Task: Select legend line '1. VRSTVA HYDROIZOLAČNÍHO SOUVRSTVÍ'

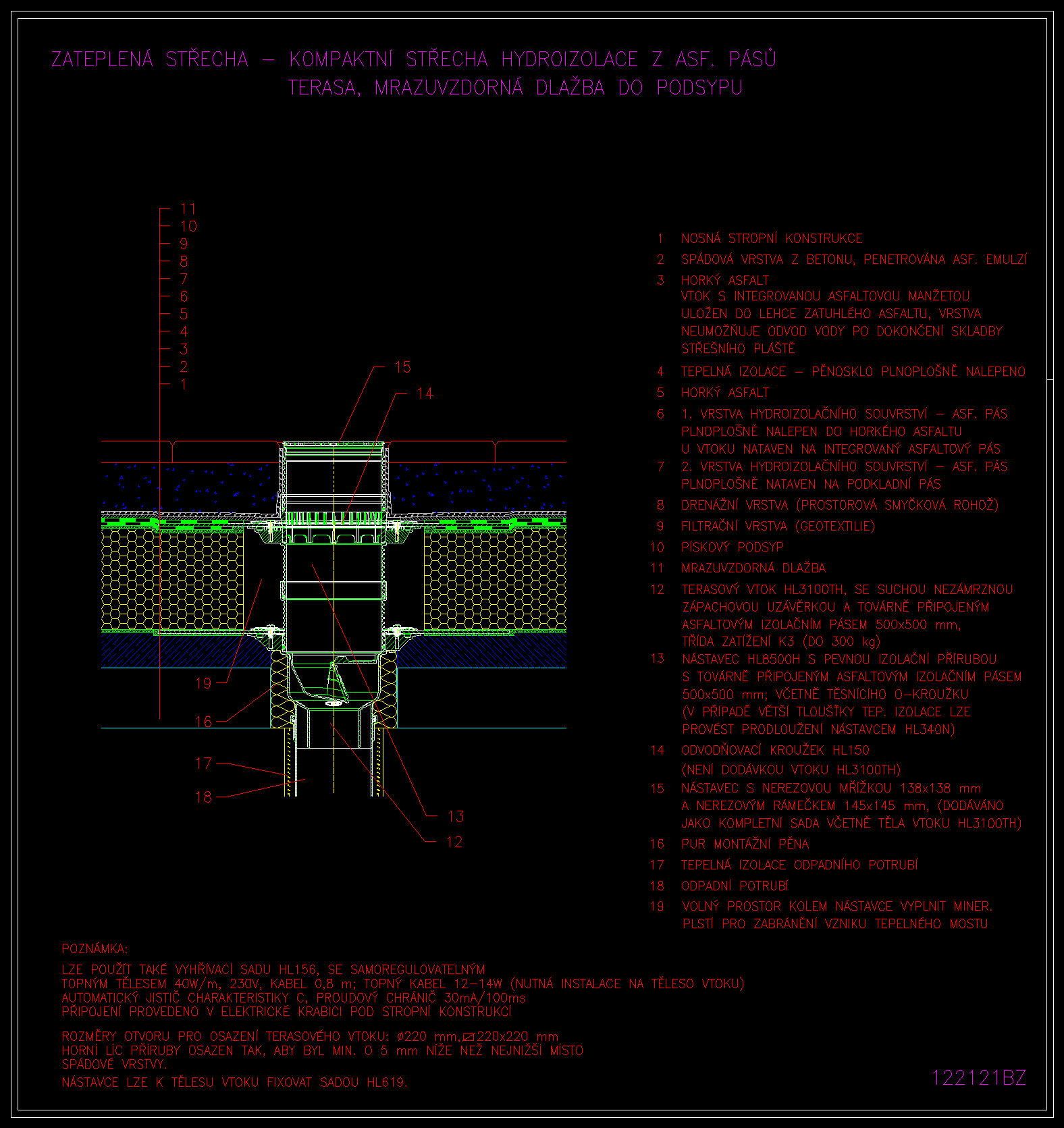Action: 804,414
